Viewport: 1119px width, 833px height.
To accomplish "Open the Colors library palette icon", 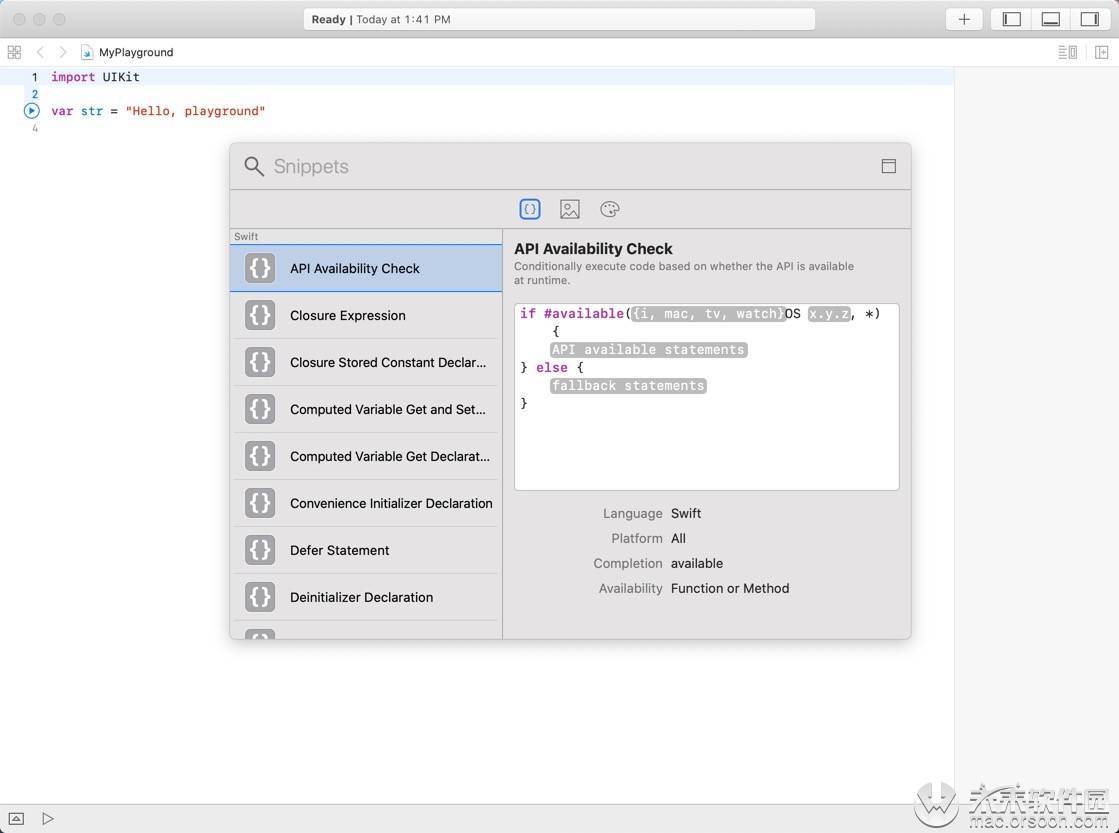I will click(x=610, y=209).
